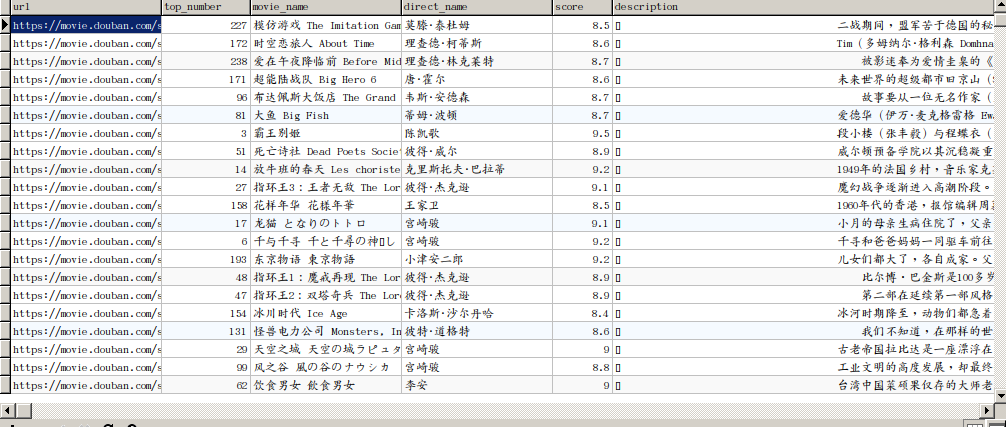Click the direct_name column header
The width and height of the screenshot is (1006, 427).
click(477, 7)
